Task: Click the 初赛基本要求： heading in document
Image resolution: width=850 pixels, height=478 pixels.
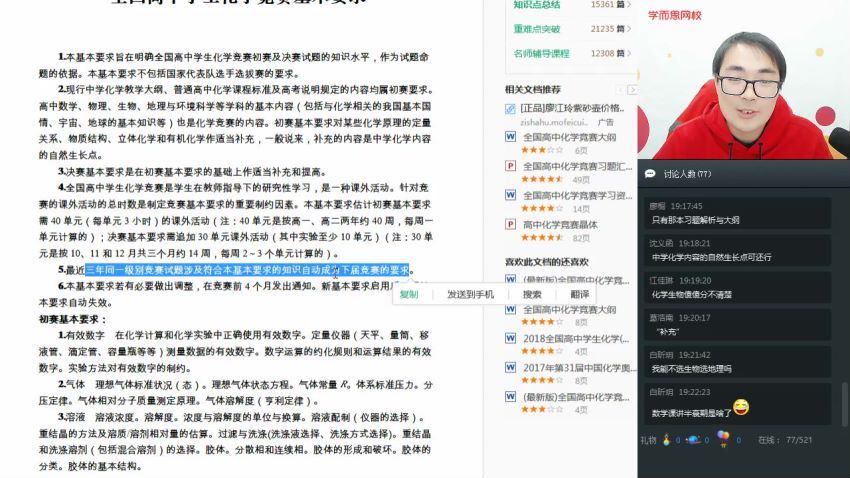Action: point(73,319)
